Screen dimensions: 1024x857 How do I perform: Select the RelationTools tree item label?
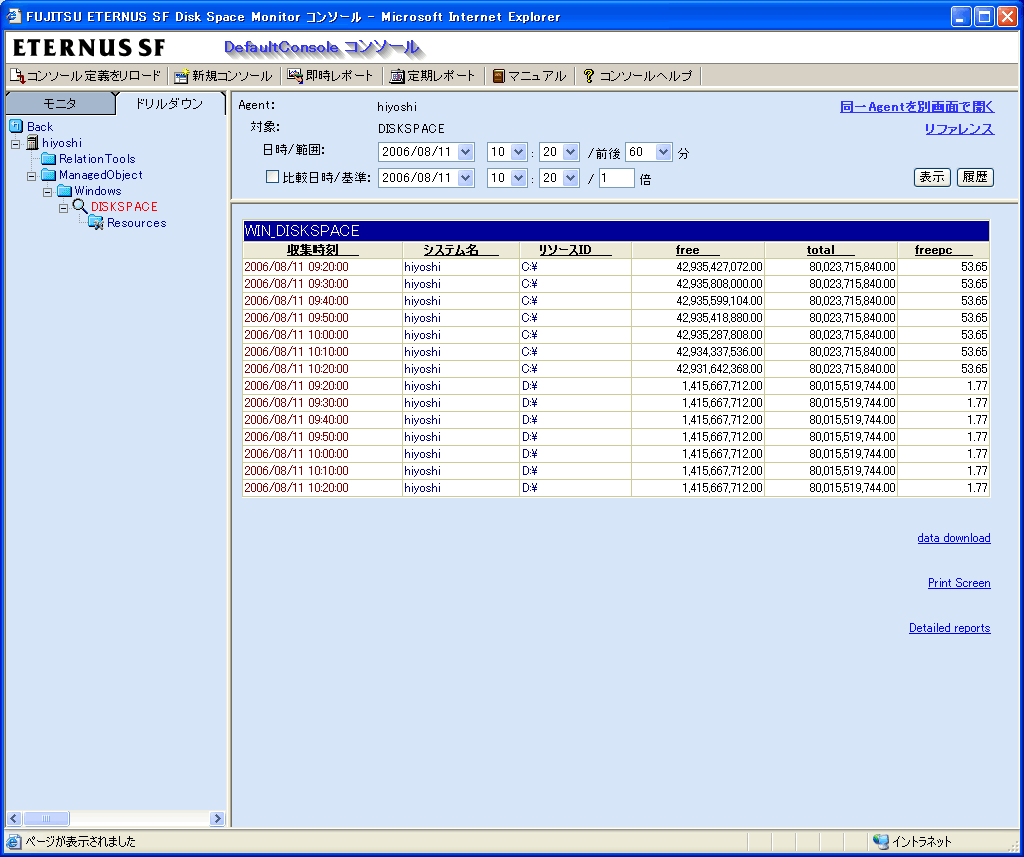click(97, 159)
